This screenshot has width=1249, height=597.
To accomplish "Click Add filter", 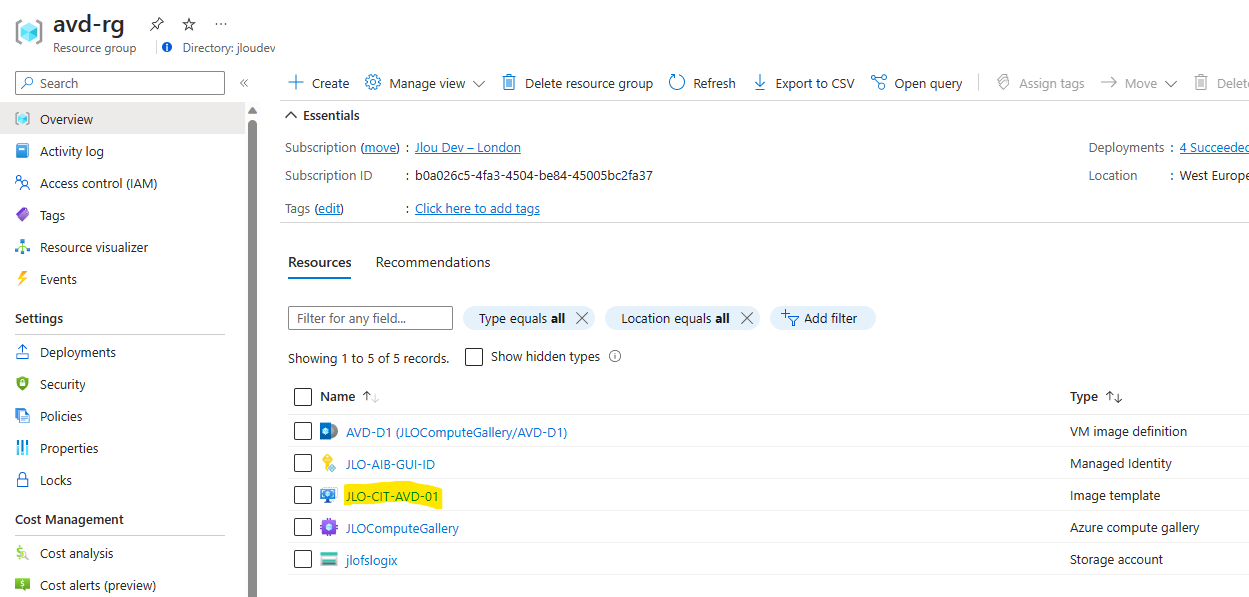I will coord(822,318).
